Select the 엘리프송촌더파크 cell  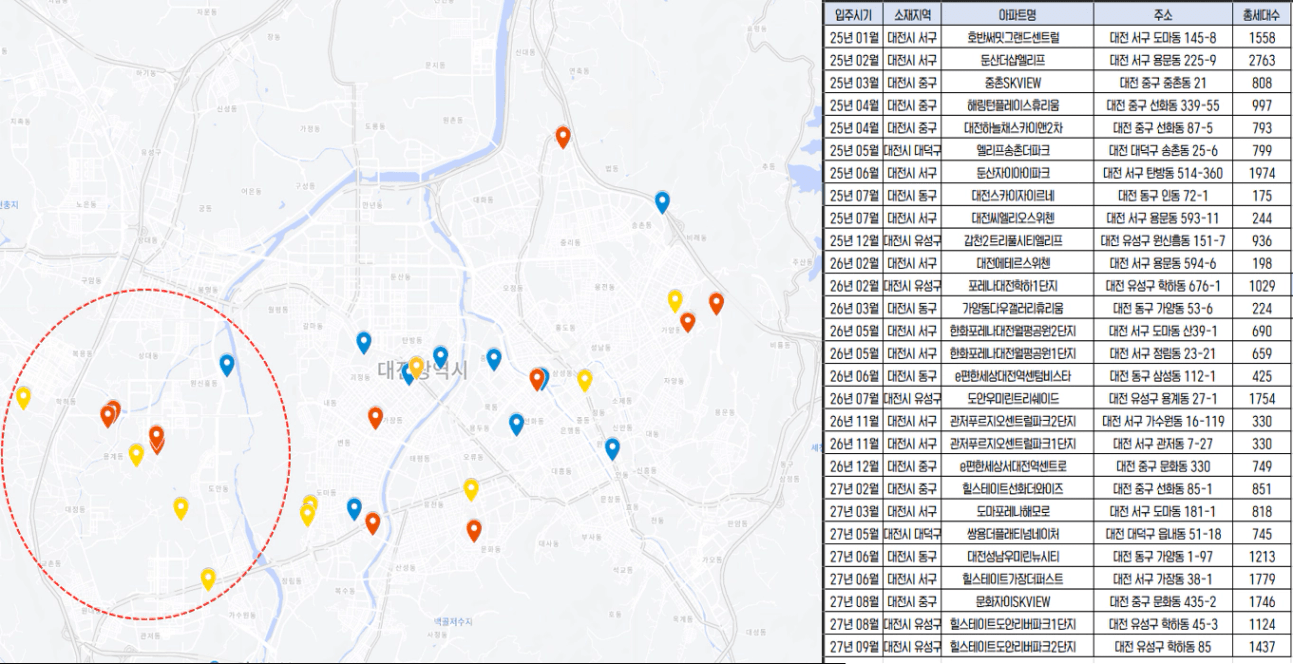point(1017,150)
